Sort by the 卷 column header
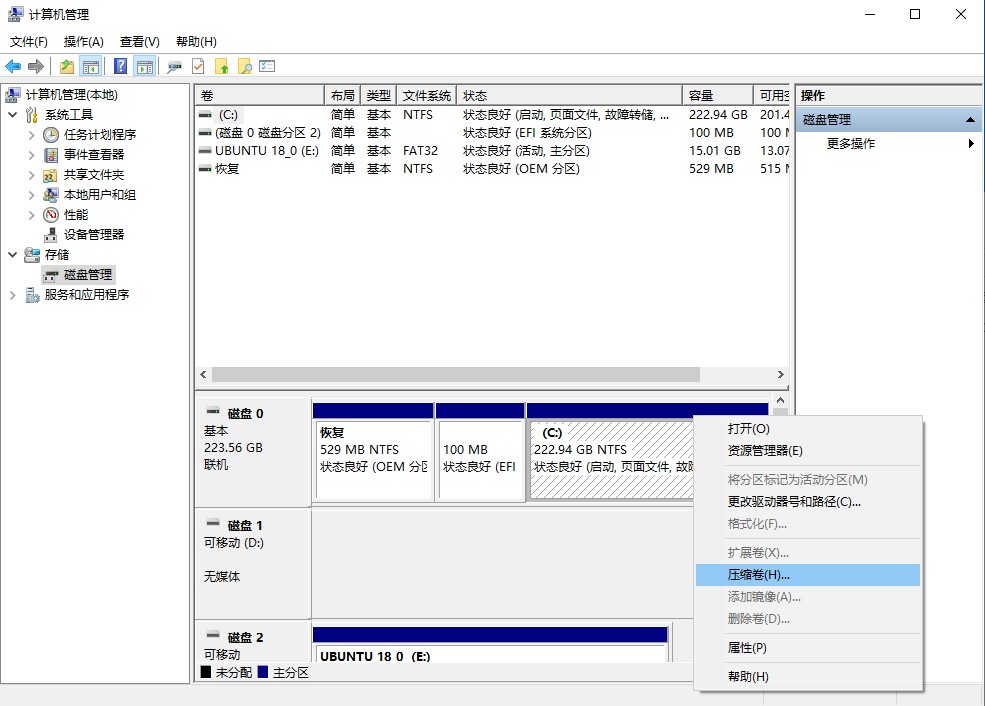The height and width of the screenshot is (706, 985). click(259, 95)
